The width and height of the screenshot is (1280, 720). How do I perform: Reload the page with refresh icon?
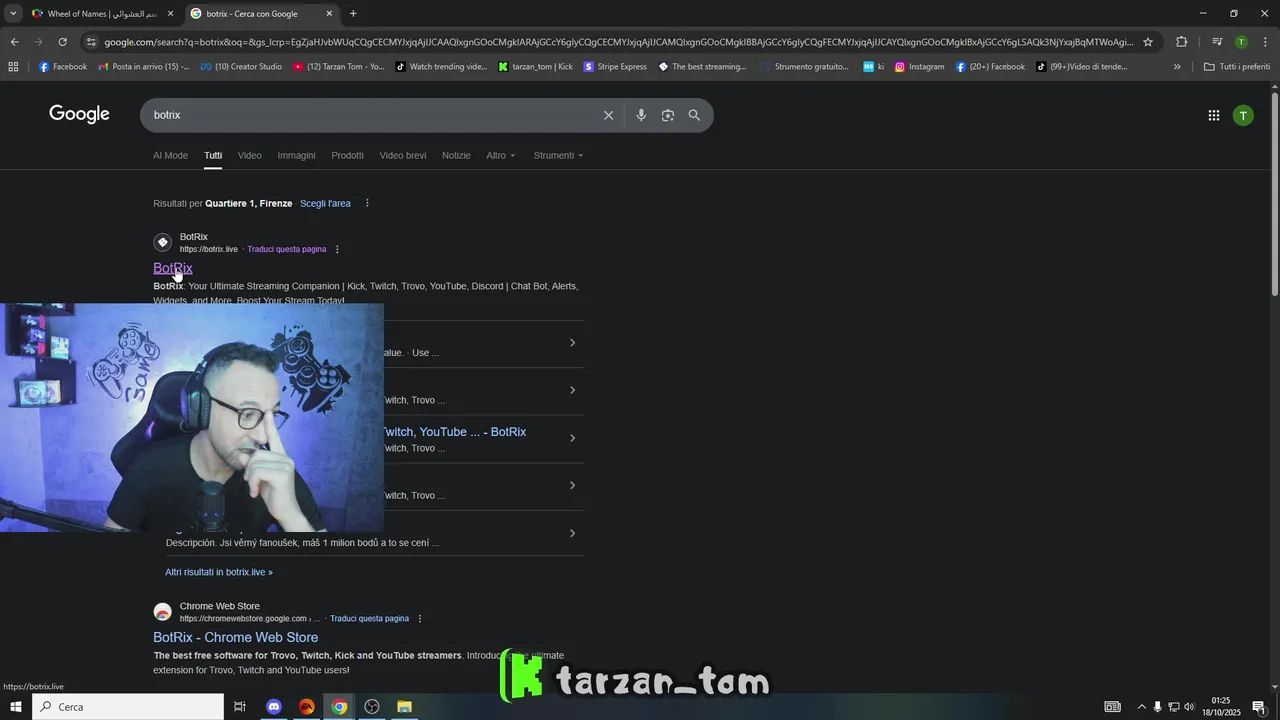(62, 42)
